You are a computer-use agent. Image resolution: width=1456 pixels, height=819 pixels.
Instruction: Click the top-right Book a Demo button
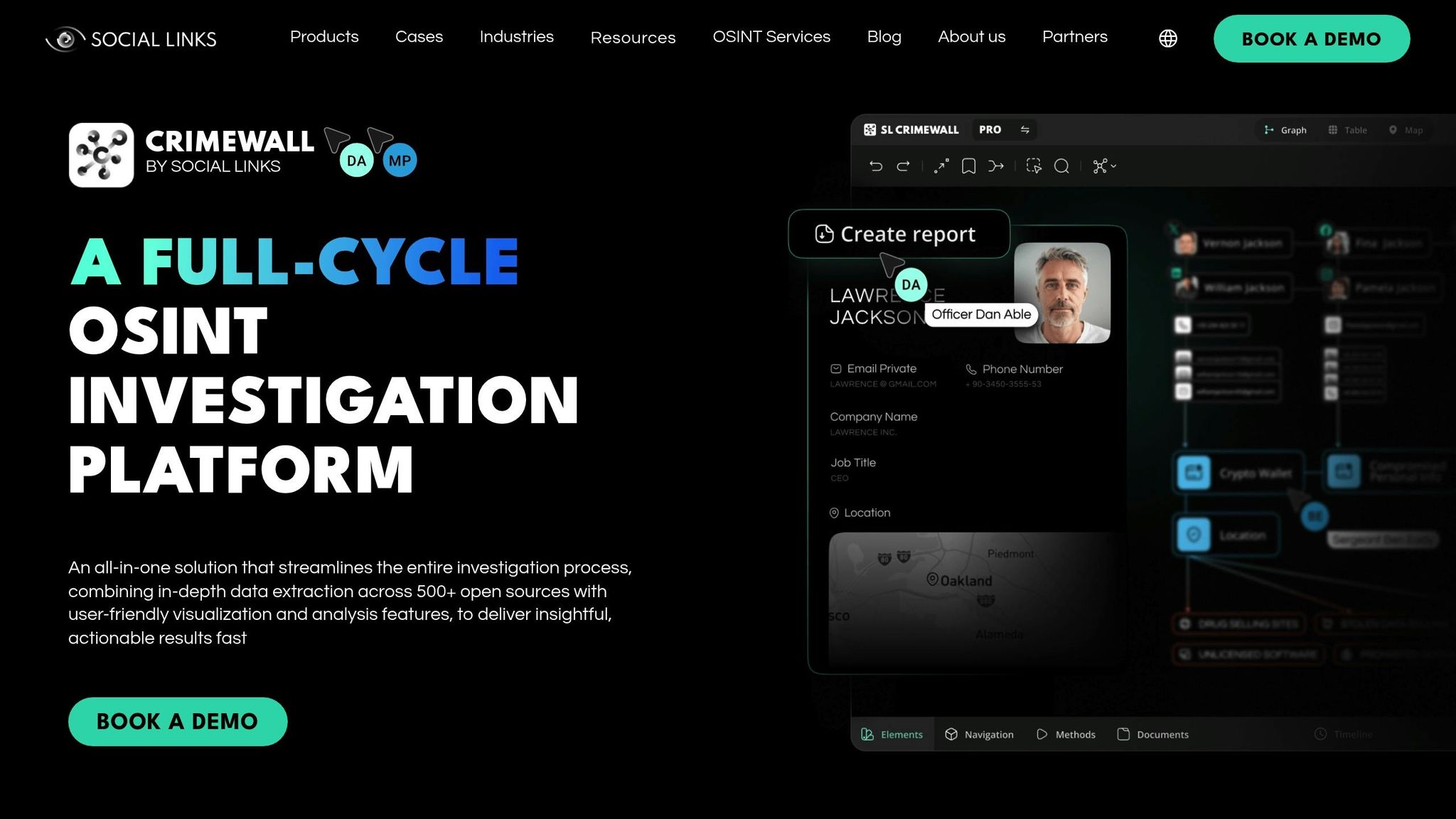1311,39
